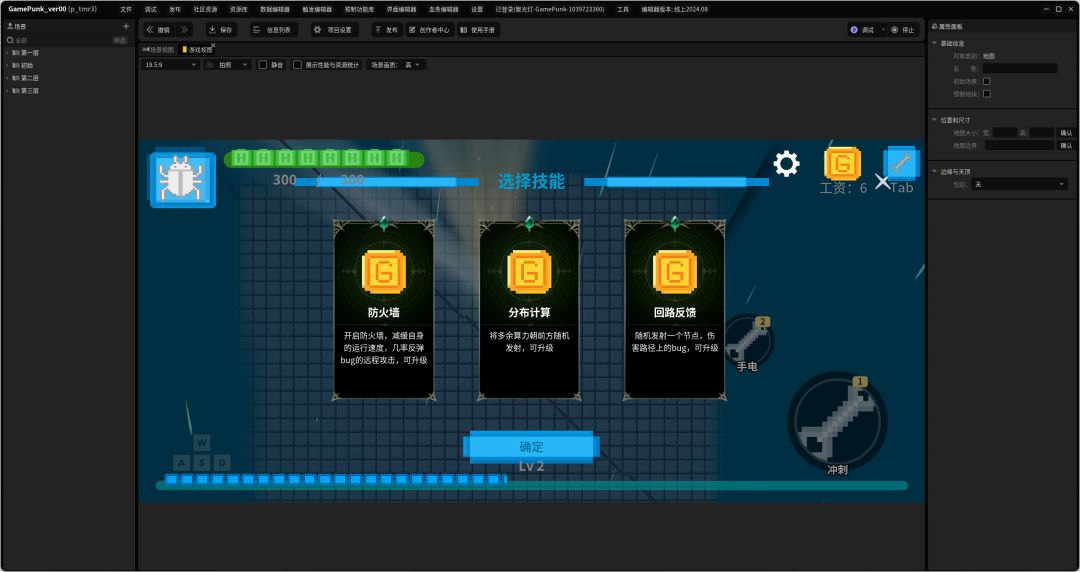Open the 界面编辑器 menu
The height and width of the screenshot is (572, 1080).
coord(401,10)
